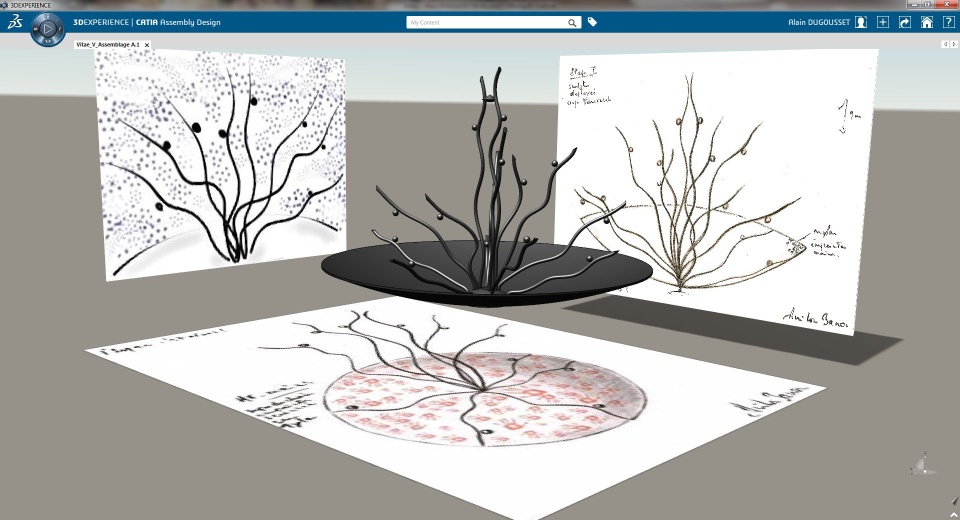The width and height of the screenshot is (960, 520).
Task: Minimize the 3DEXPERIENCE window
Action: (912, 4)
